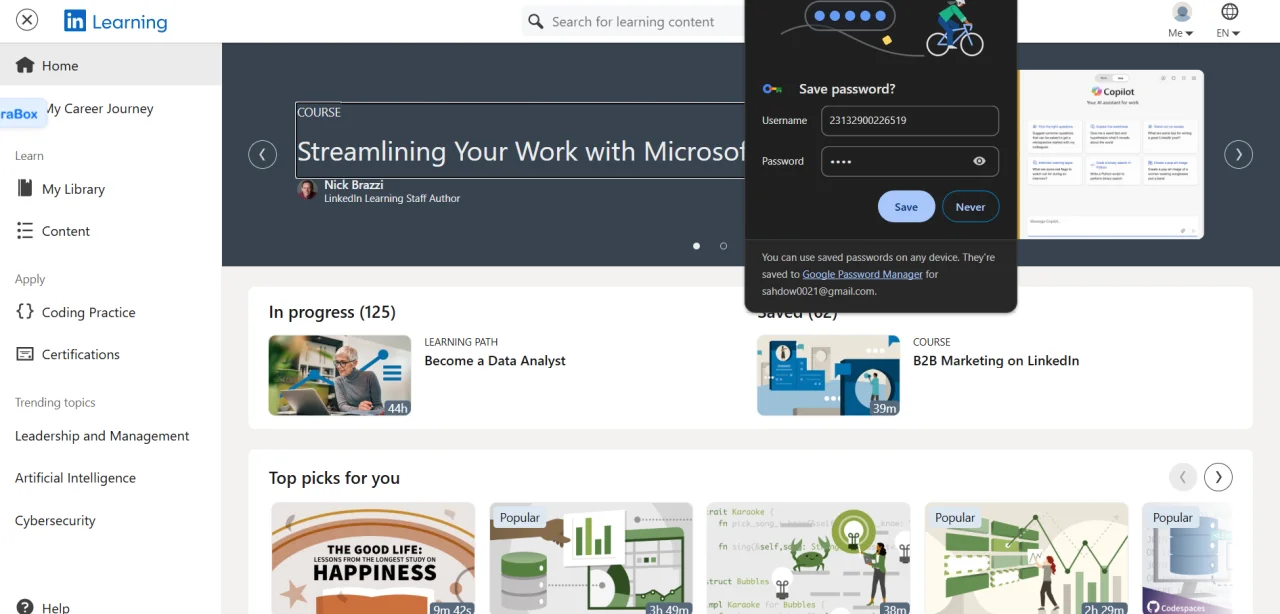The width and height of the screenshot is (1280, 614).
Task: Open My Career Journey in sidebar
Action: [98, 108]
